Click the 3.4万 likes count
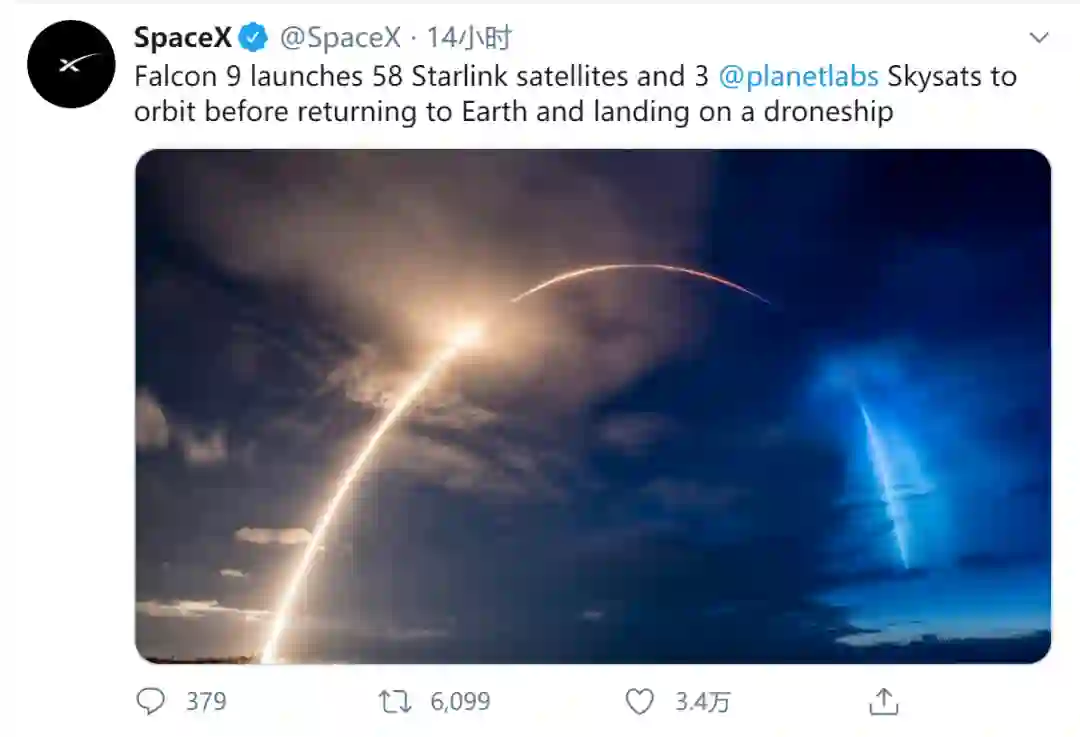The width and height of the screenshot is (1080, 737). (x=702, y=702)
